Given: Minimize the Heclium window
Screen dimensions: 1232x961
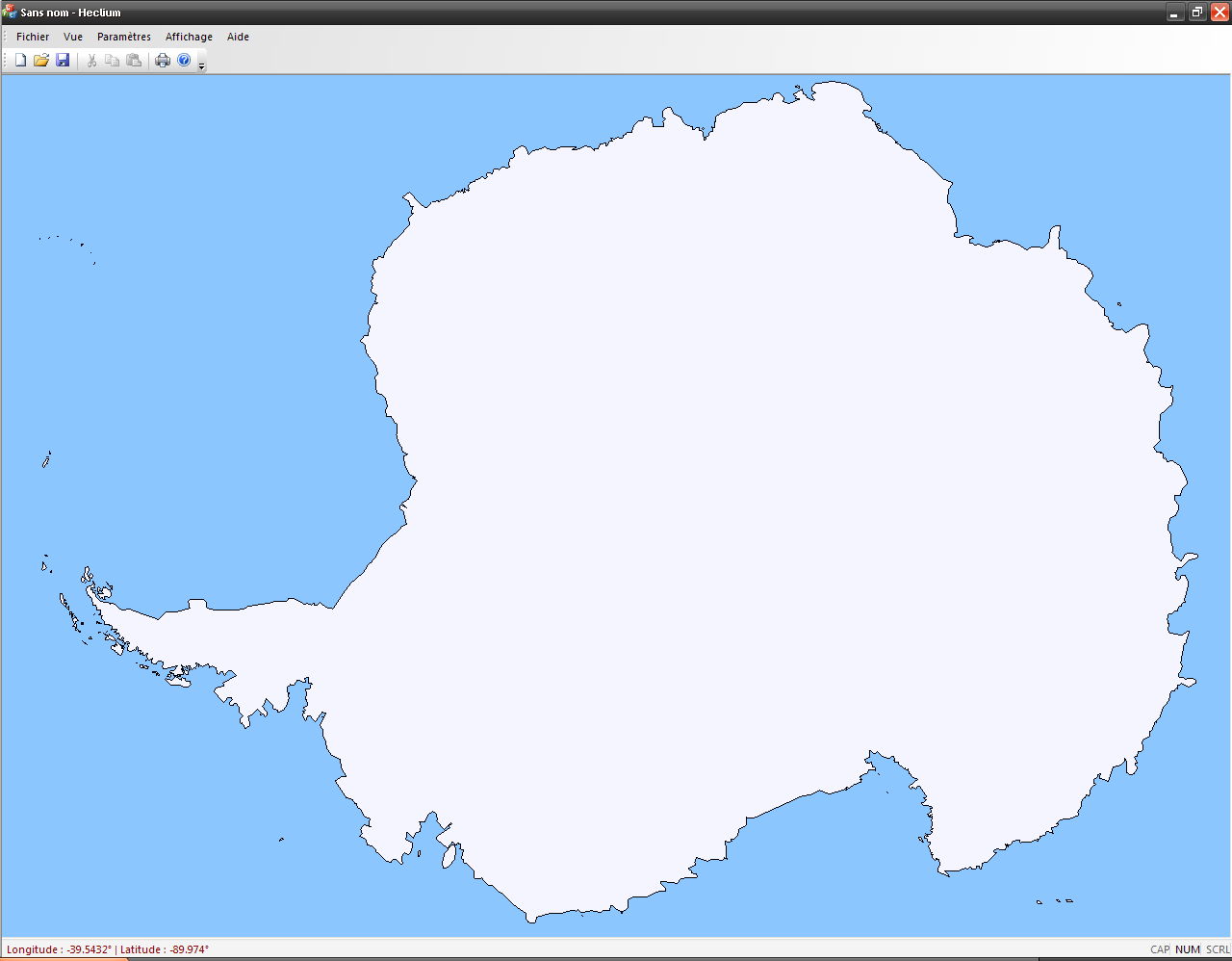Looking at the screenshot, I should [x=1175, y=13].
